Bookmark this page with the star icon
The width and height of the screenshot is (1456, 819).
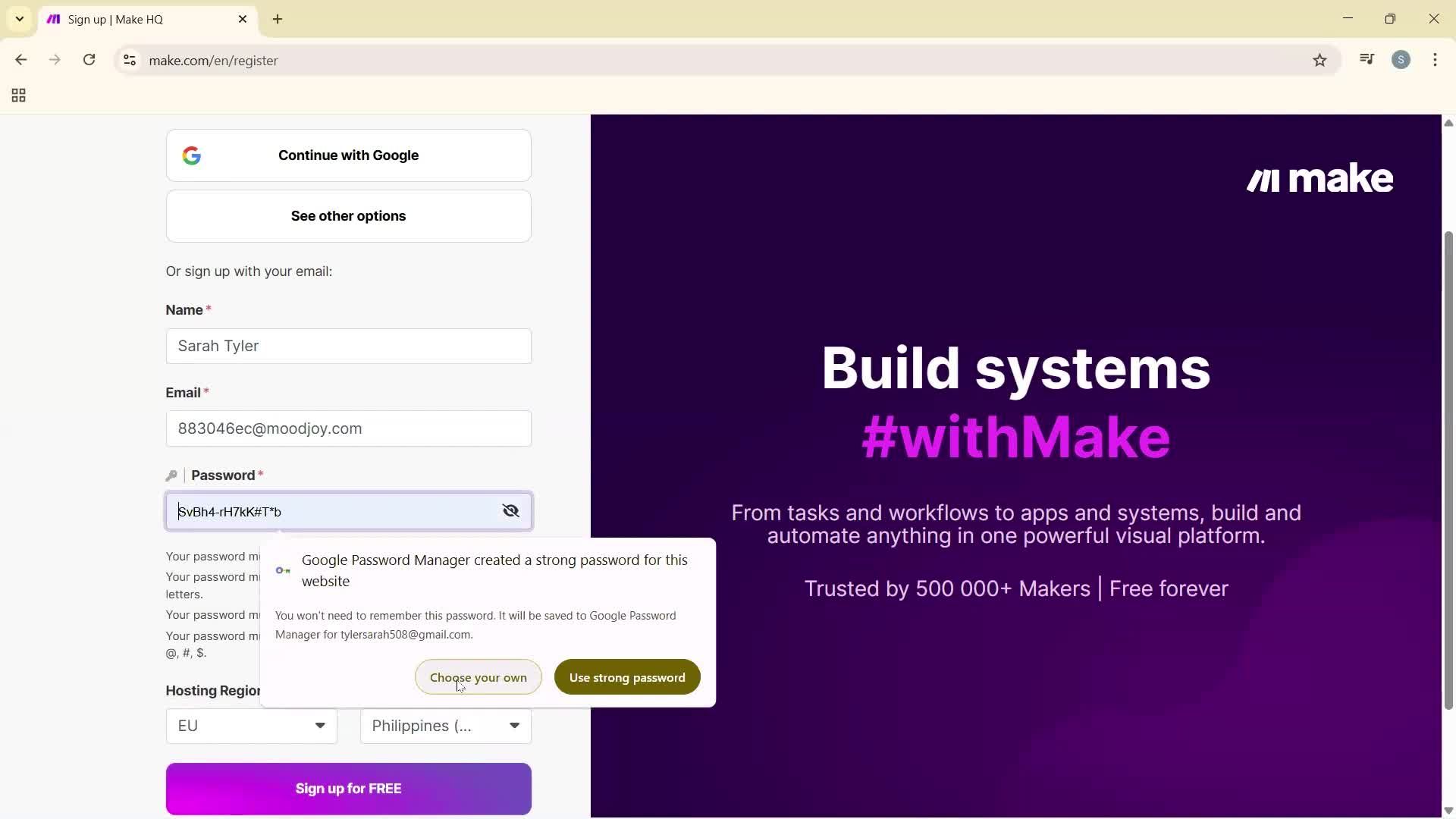[x=1319, y=60]
